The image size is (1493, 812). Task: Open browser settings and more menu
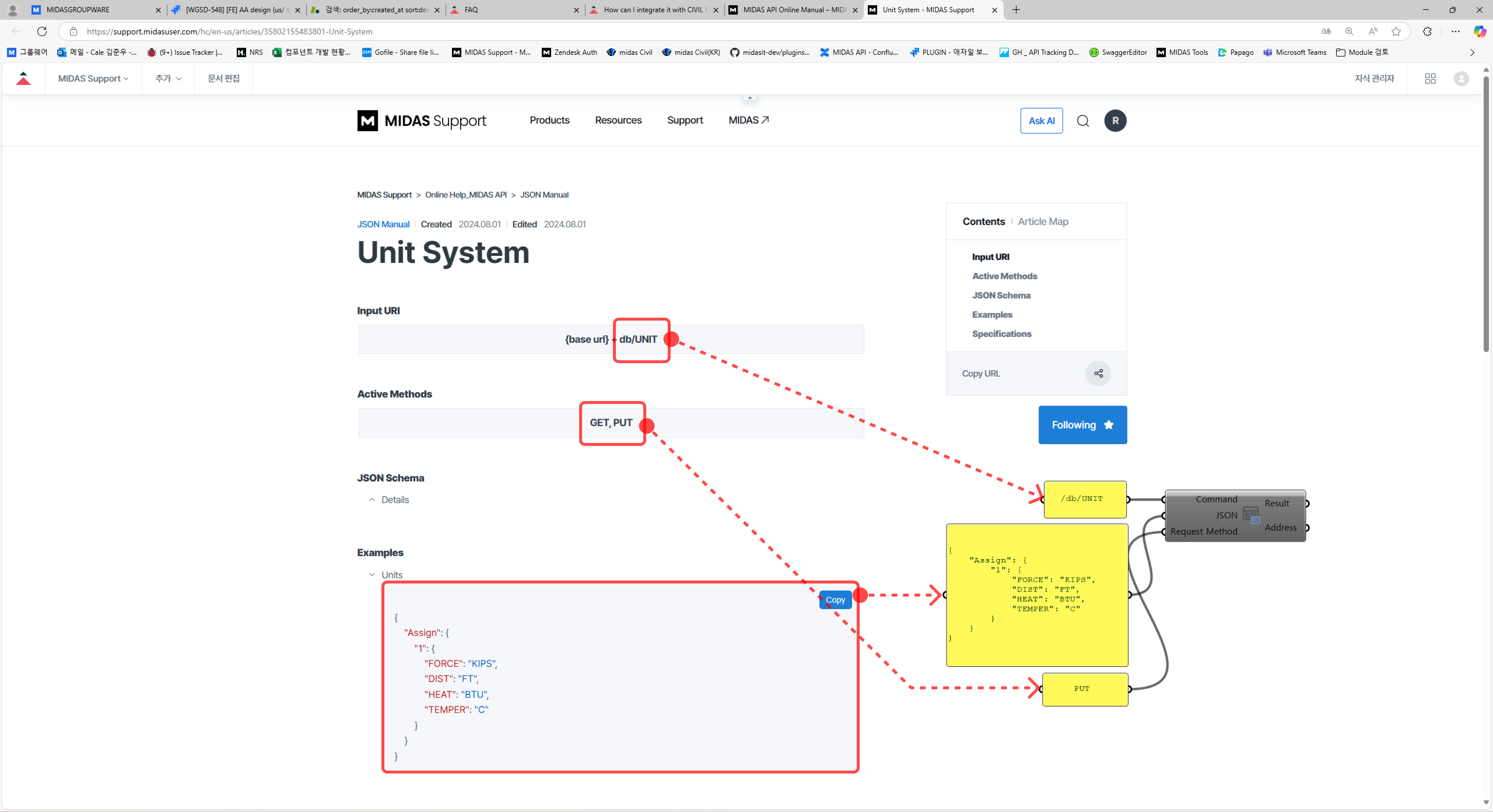click(x=1455, y=31)
